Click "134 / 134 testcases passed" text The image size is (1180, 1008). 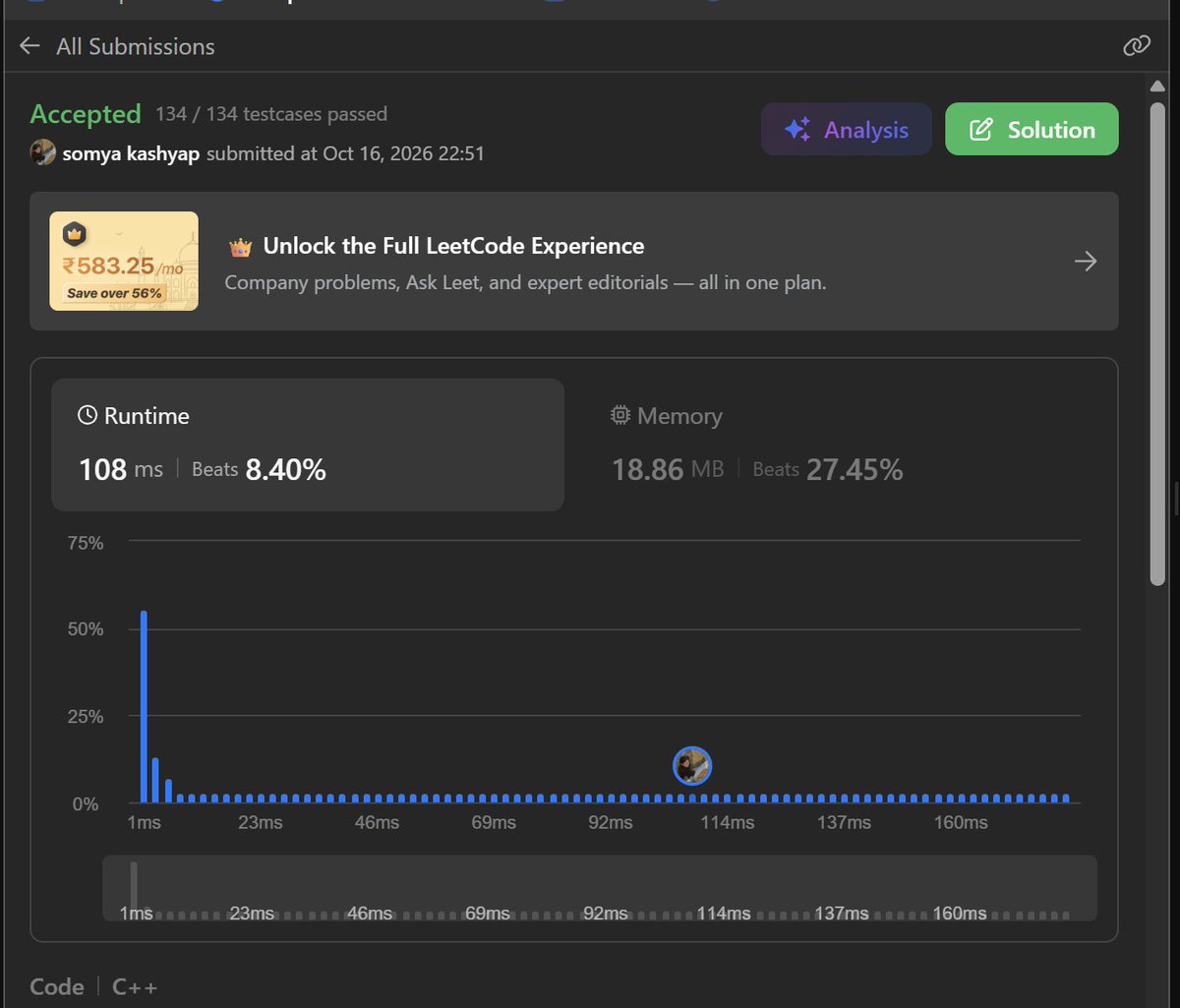[271, 114]
